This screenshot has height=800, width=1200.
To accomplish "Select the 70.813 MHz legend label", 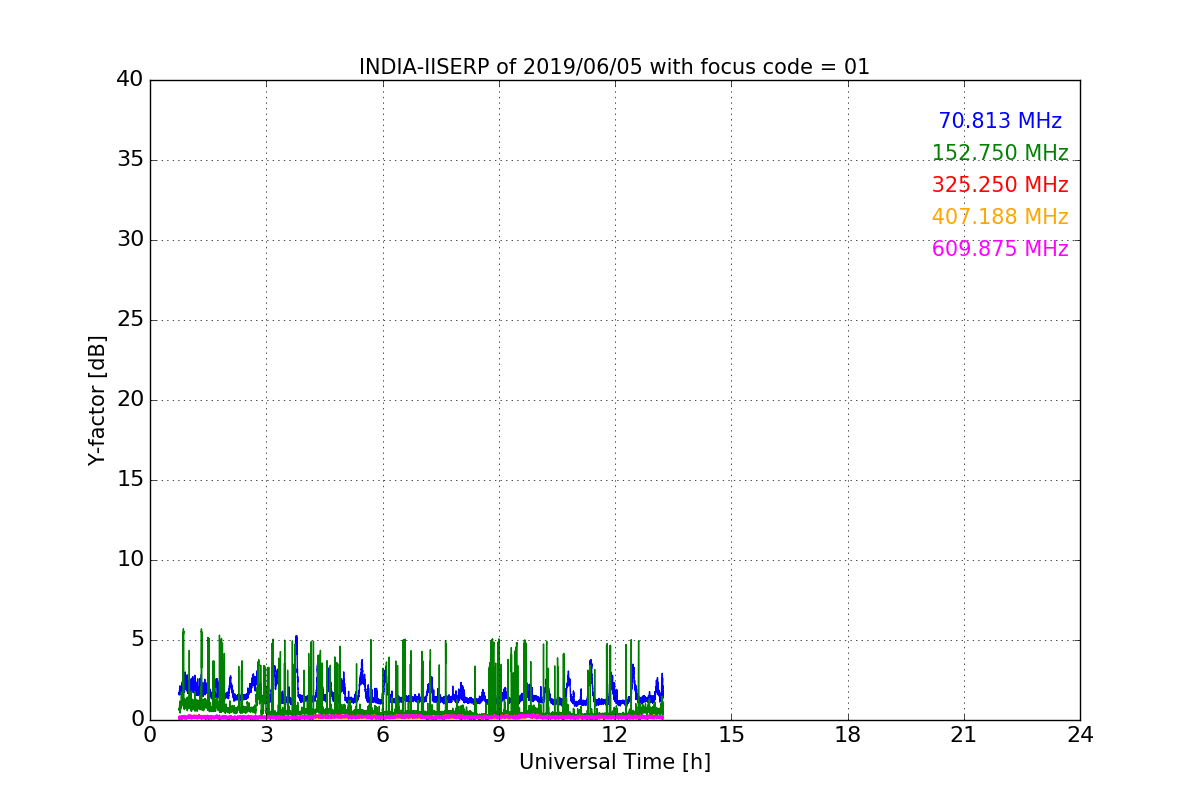I will pos(1000,121).
